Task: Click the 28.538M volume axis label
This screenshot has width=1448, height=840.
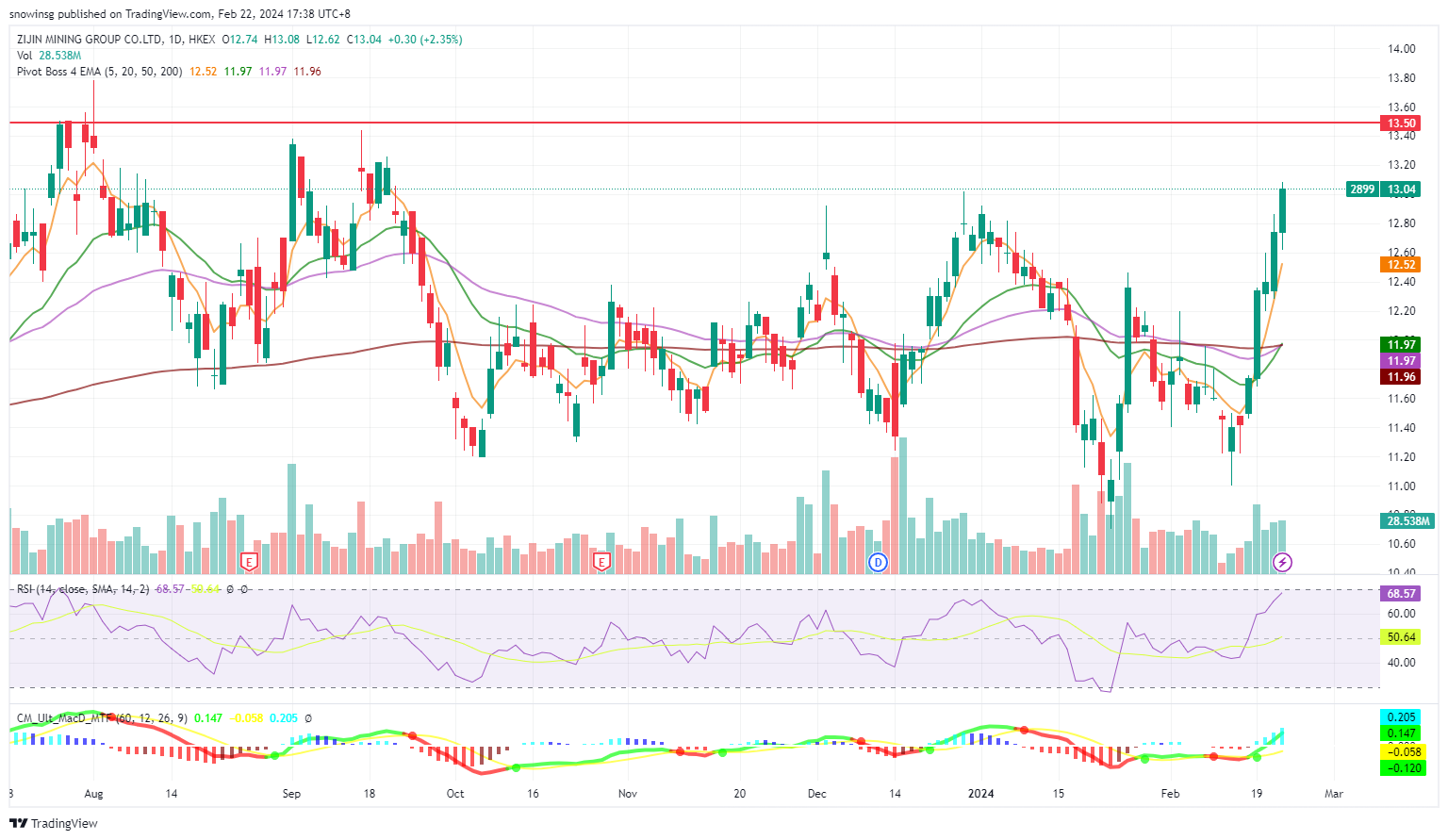Action: (x=1407, y=521)
